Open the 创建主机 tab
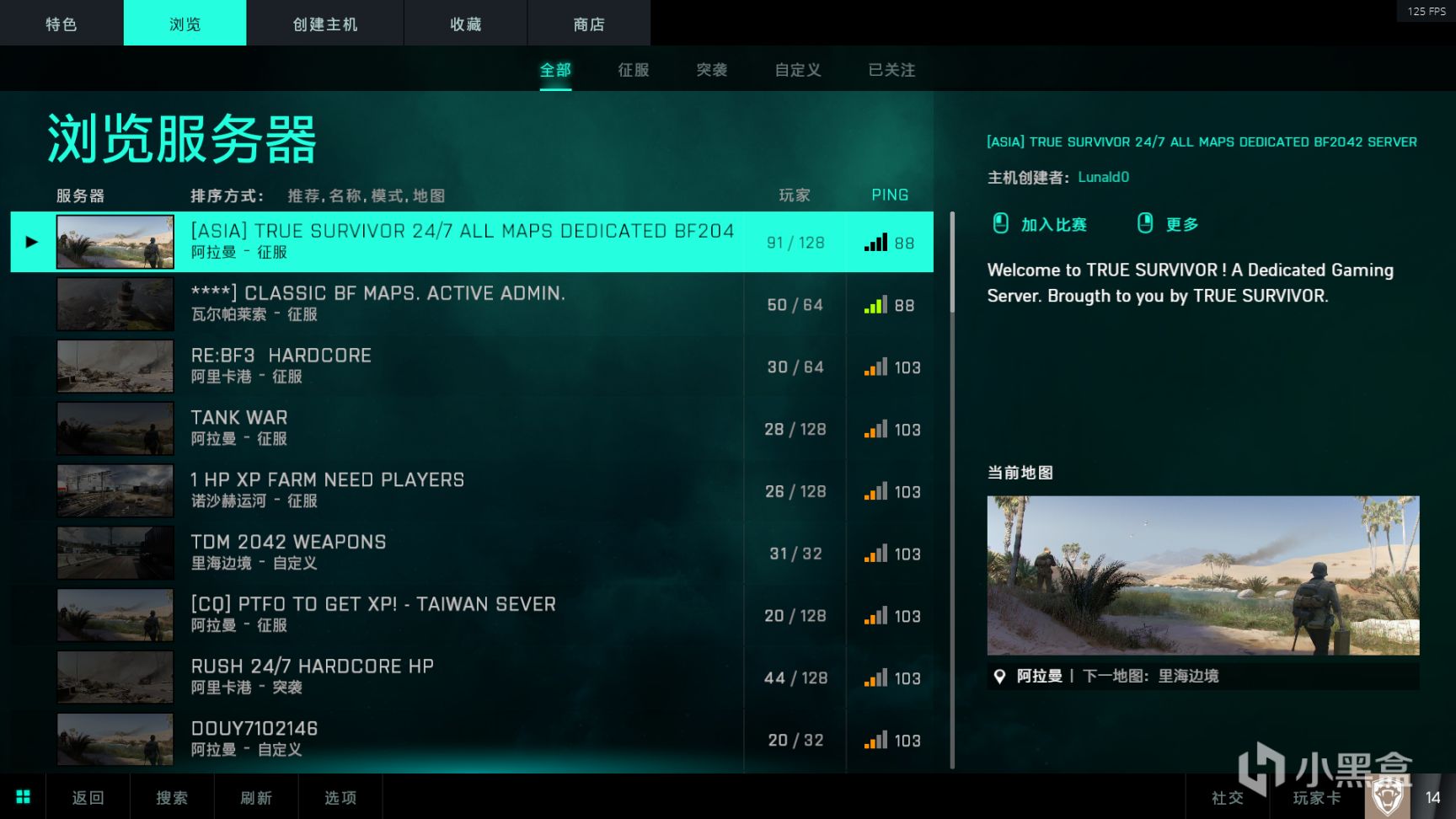This screenshot has height=819, width=1456. pyautogui.click(x=325, y=24)
